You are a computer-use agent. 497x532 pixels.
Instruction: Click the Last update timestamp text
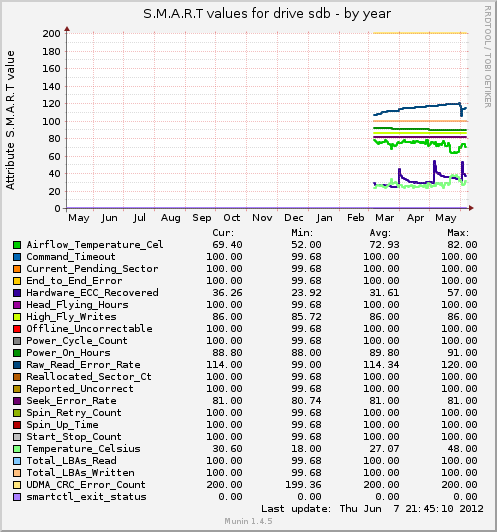[x=372, y=509]
